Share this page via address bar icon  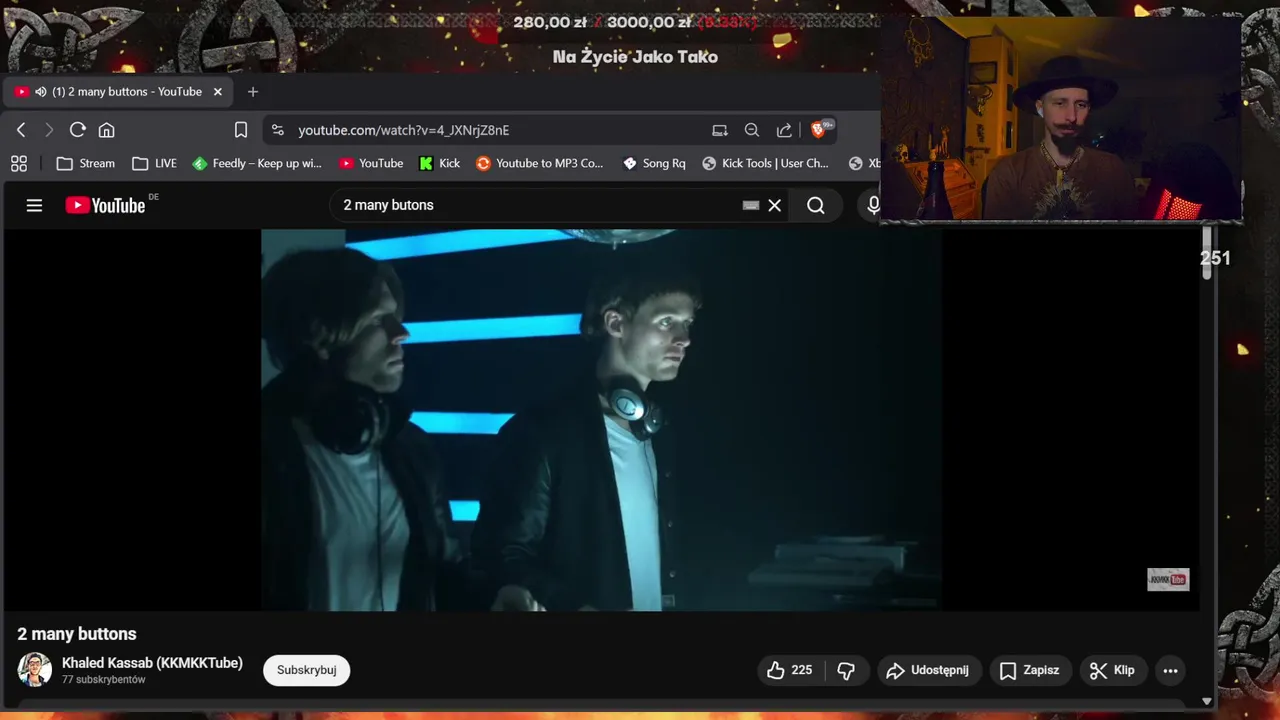tap(784, 130)
